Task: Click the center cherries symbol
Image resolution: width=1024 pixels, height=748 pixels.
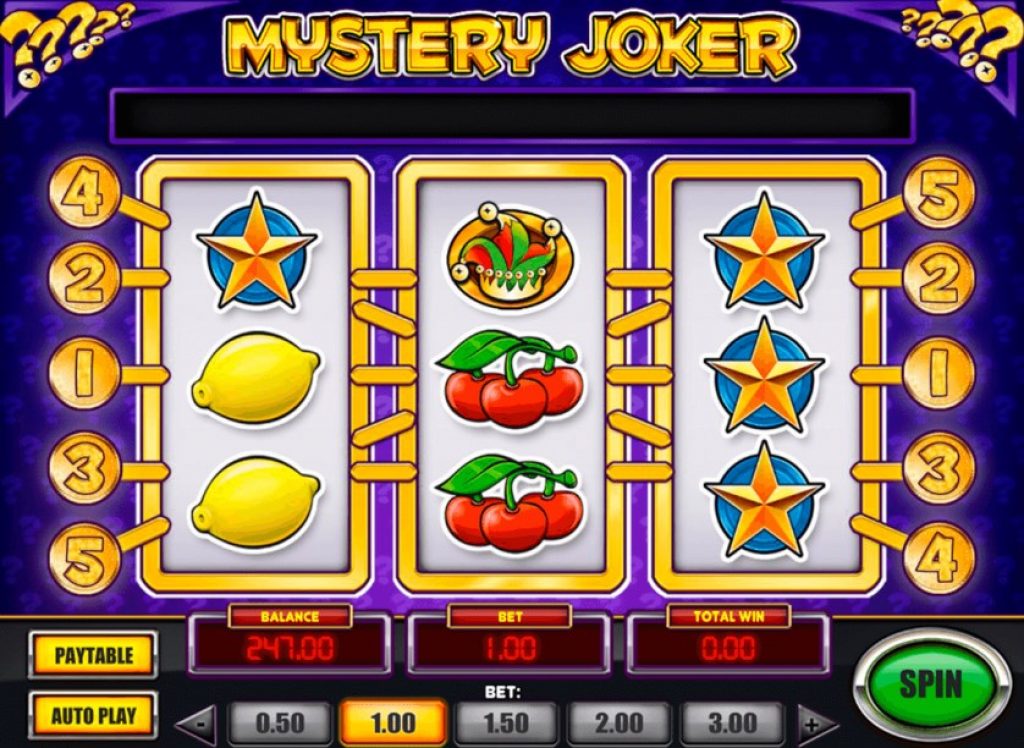Action: point(510,379)
